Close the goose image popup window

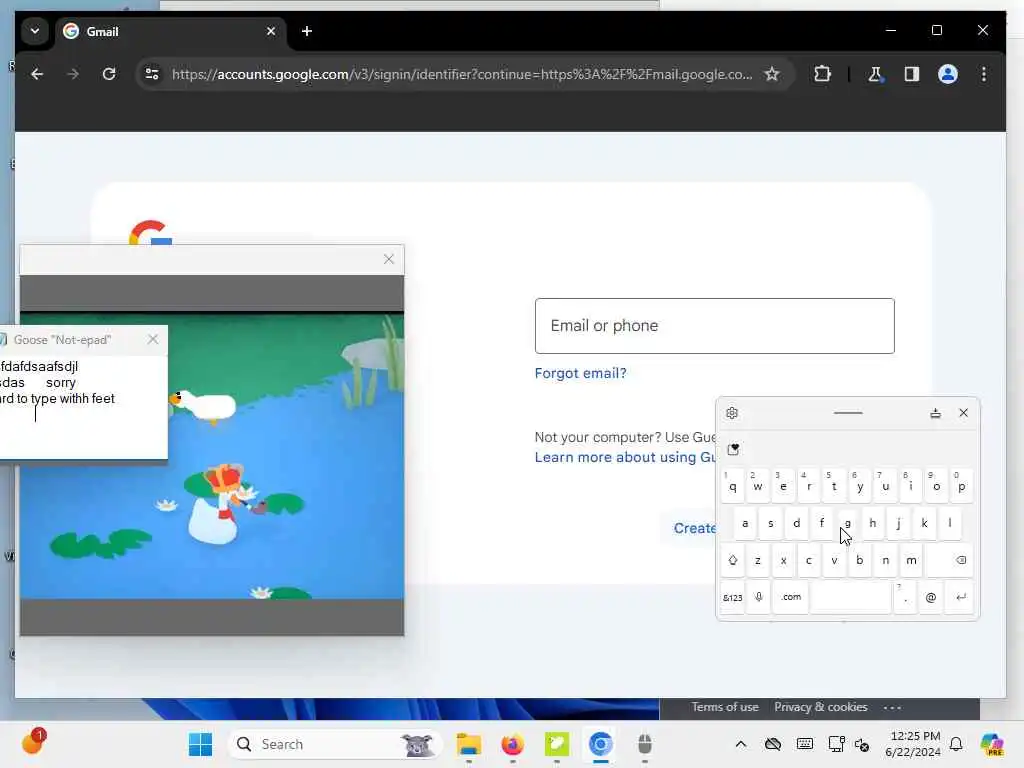(x=389, y=259)
